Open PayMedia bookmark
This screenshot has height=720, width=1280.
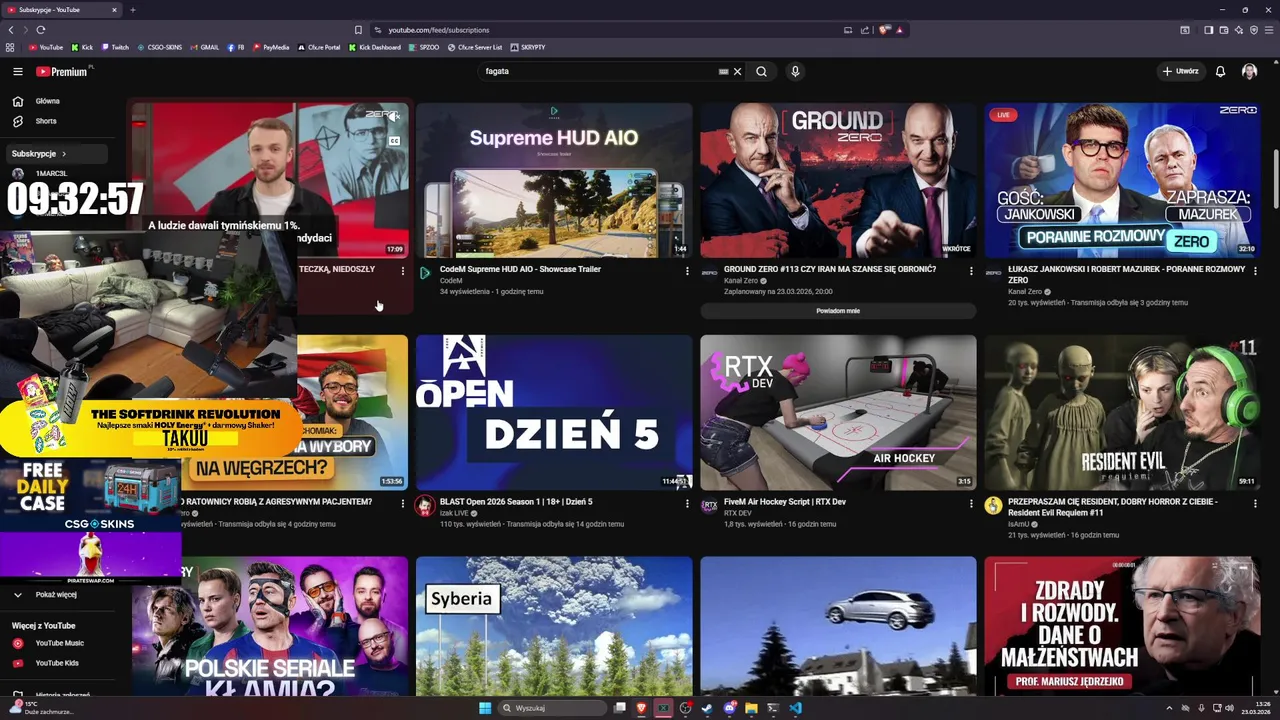pos(271,47)
